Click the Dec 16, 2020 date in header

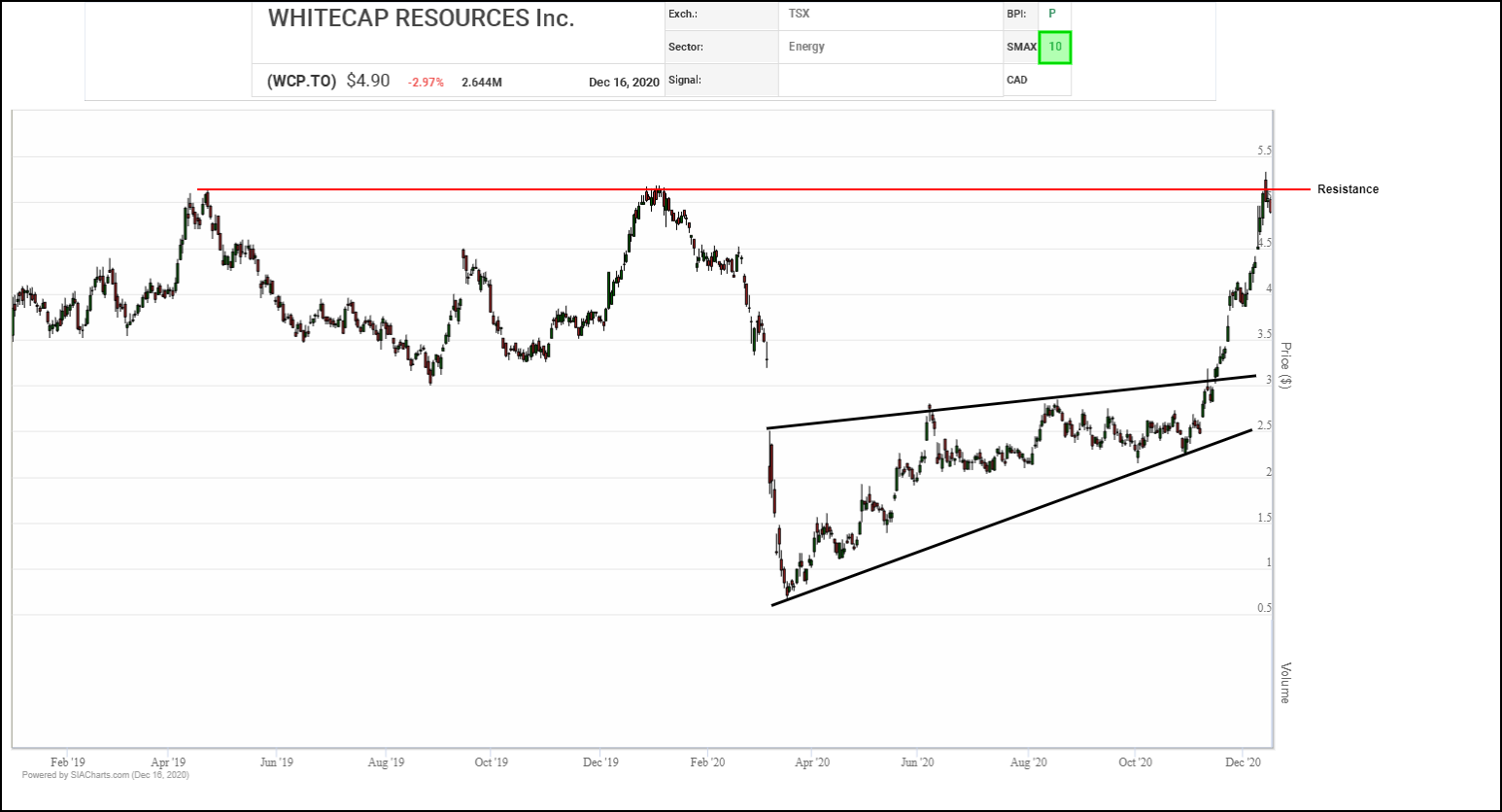(x=624, y=83)
